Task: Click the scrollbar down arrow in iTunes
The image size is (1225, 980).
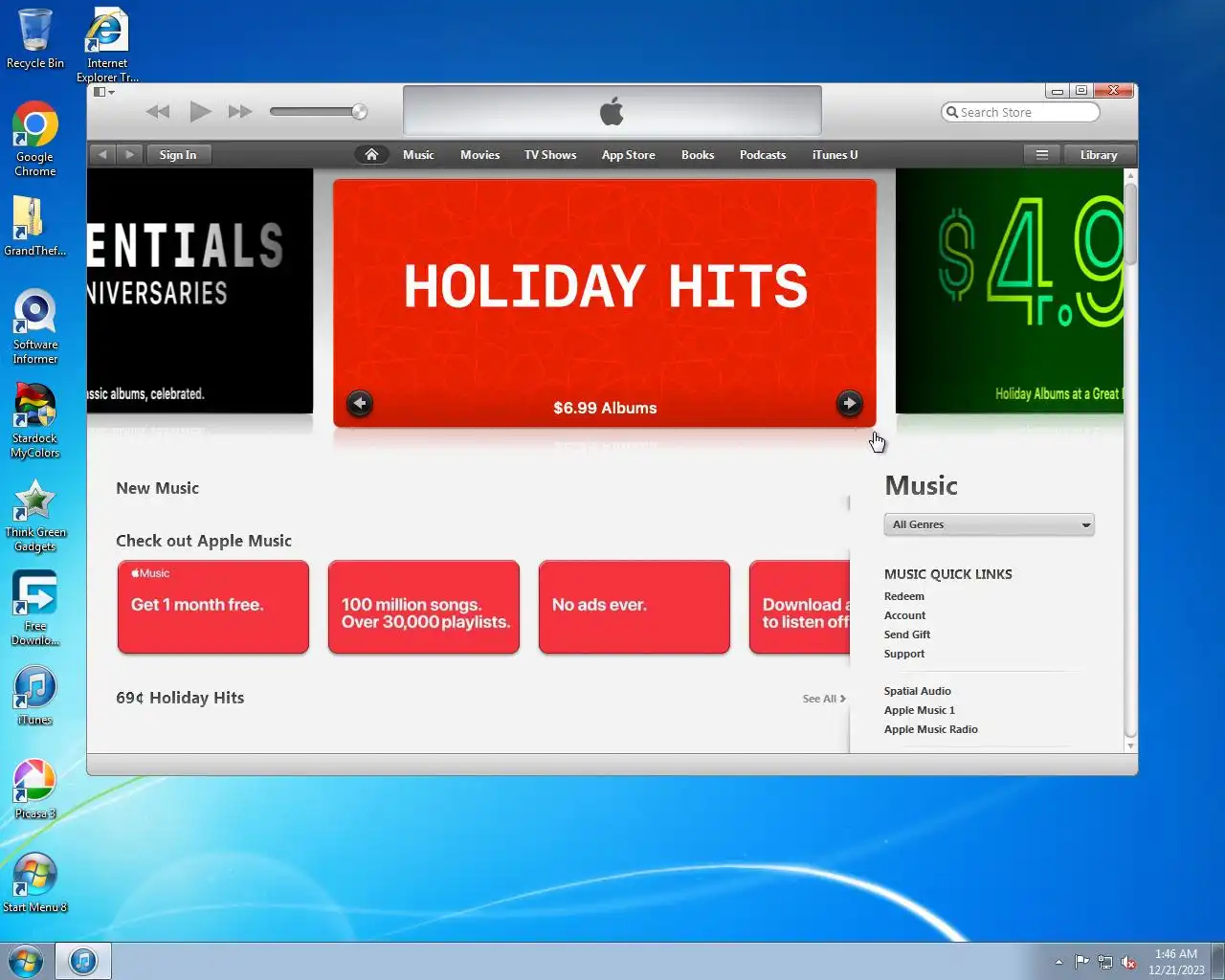Action: pyautogui.click(x=1130, y=746)
